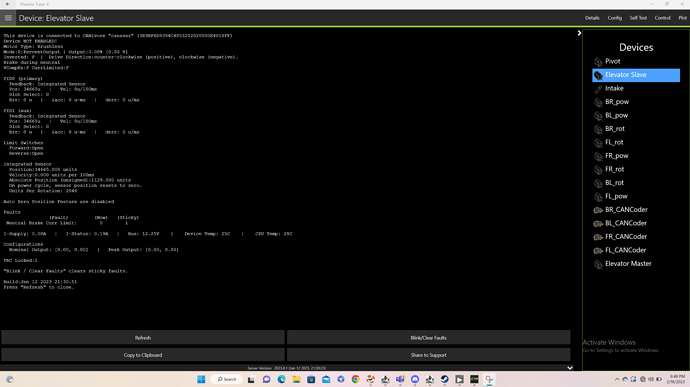This screenshot has height=387, width=690.
Task: Select the Intake device icon
Action: pyautogui.click(x=598, y=88)
